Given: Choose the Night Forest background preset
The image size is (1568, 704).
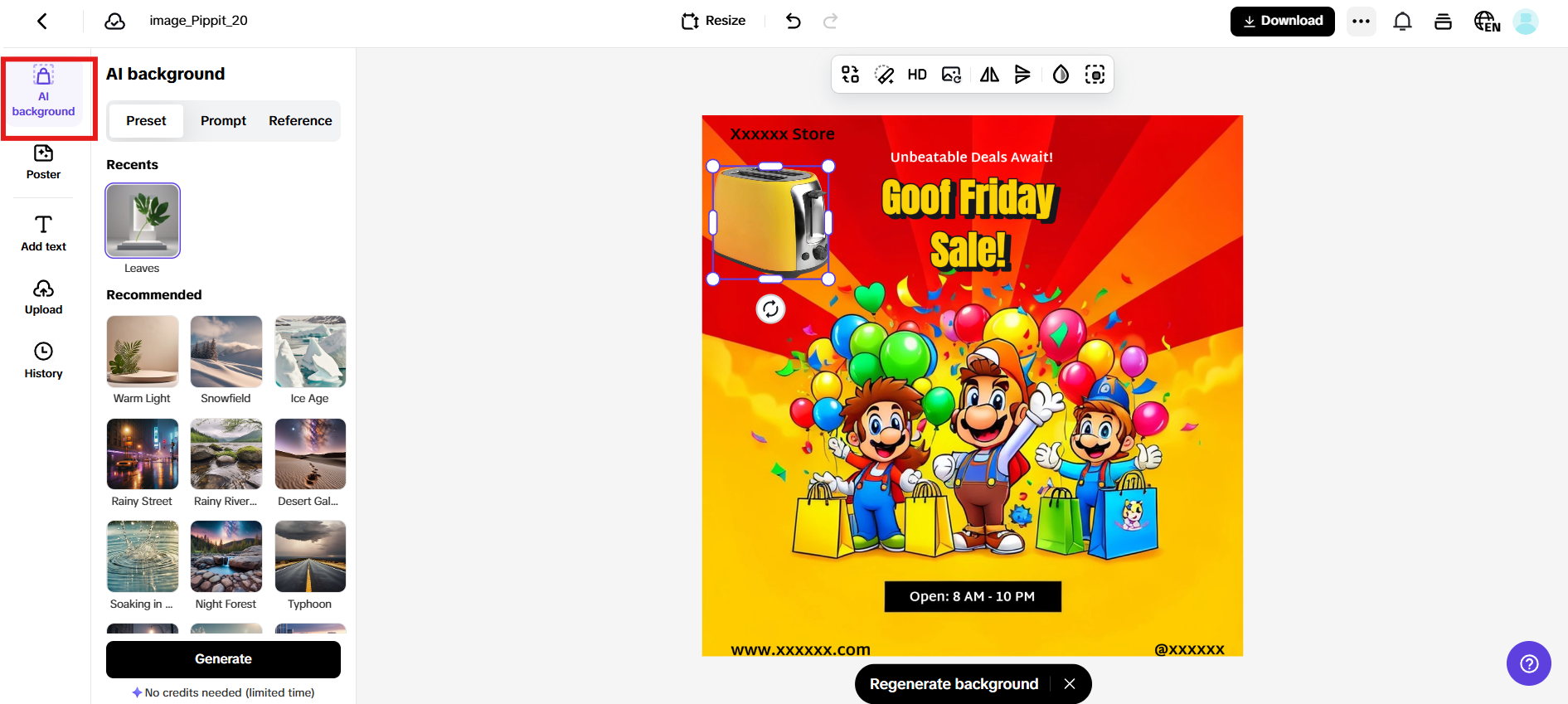Looking at the screenshot, I should [226, 556].
